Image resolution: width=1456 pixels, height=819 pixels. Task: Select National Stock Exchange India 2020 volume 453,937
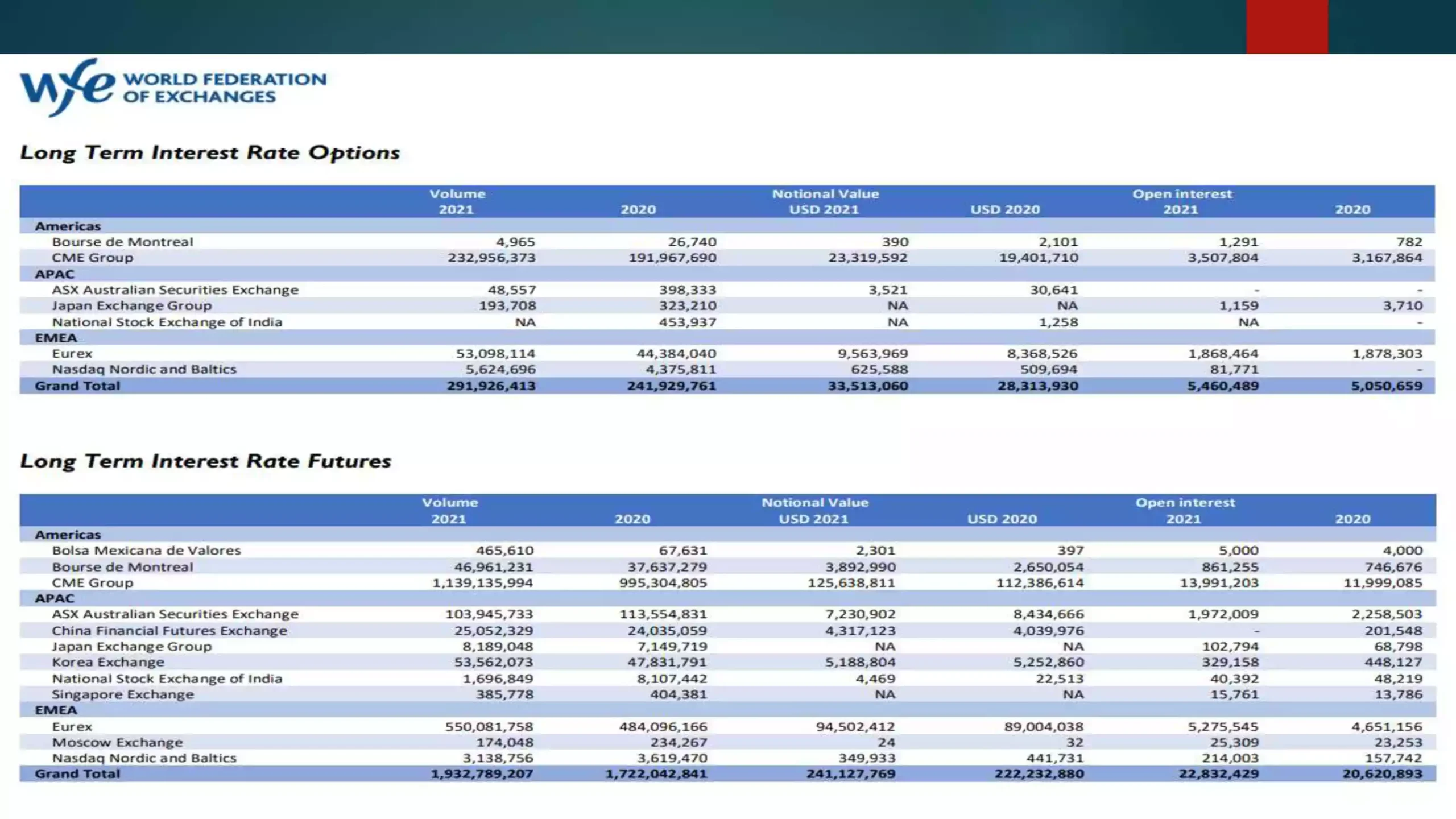point(688,322)
